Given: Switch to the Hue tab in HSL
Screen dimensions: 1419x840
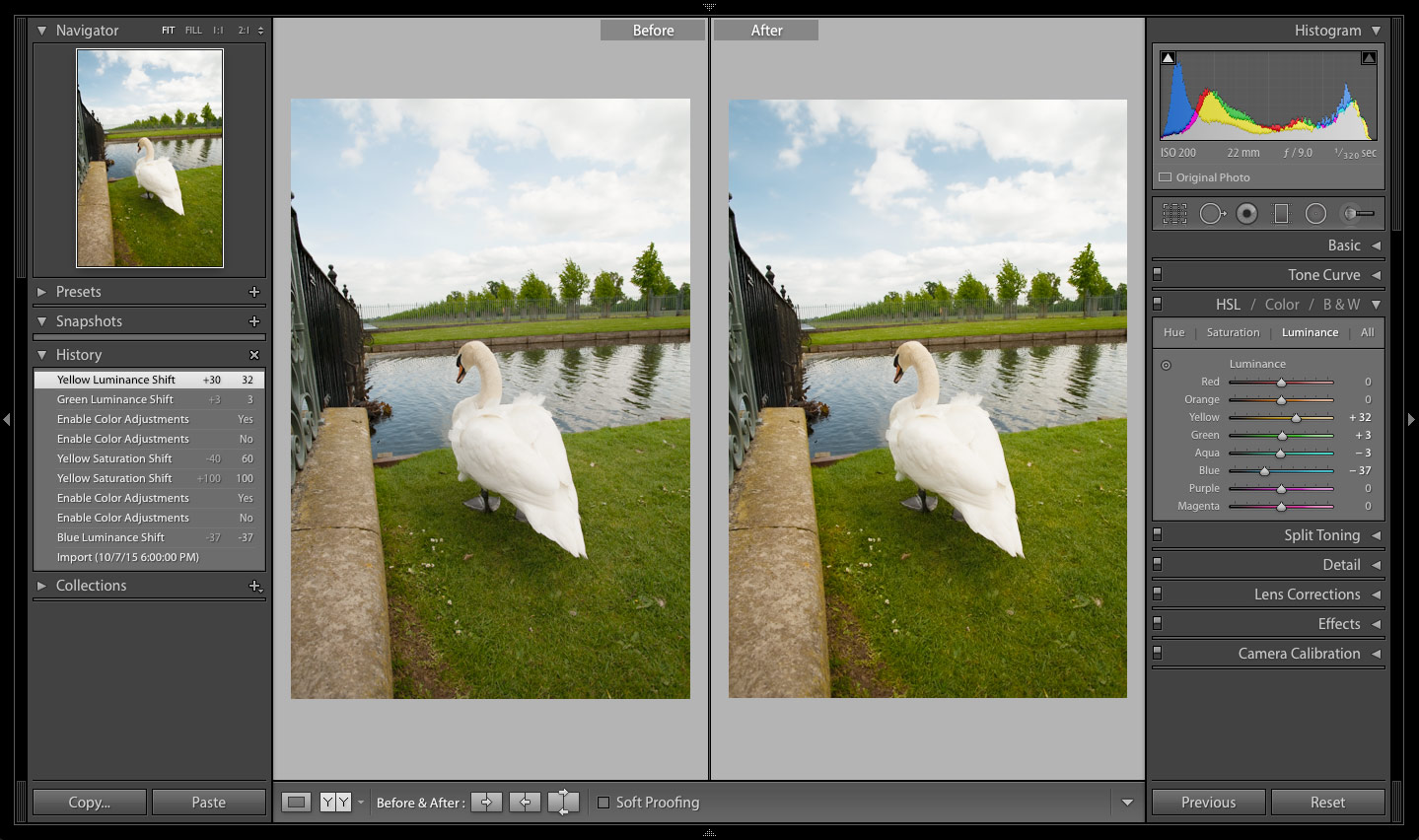Looking at the screenshot, I should (x=1172, y=332).
